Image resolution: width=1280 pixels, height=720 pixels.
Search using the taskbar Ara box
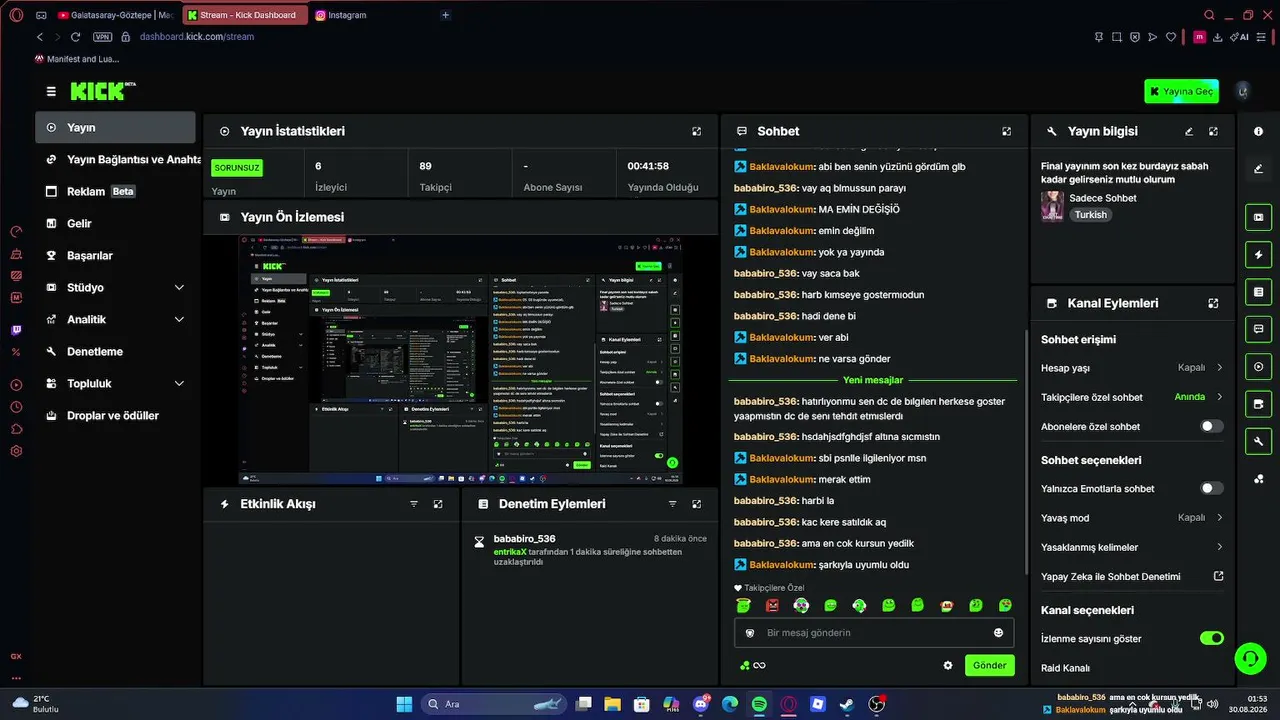(x=493, y=704)
